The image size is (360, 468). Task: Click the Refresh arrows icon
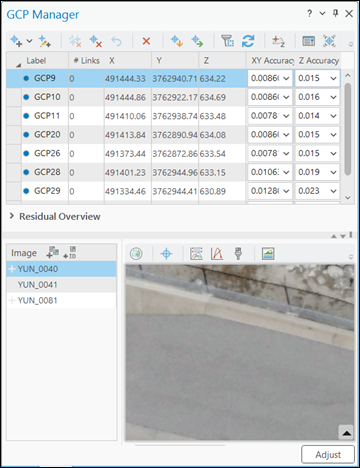[248, 41]
